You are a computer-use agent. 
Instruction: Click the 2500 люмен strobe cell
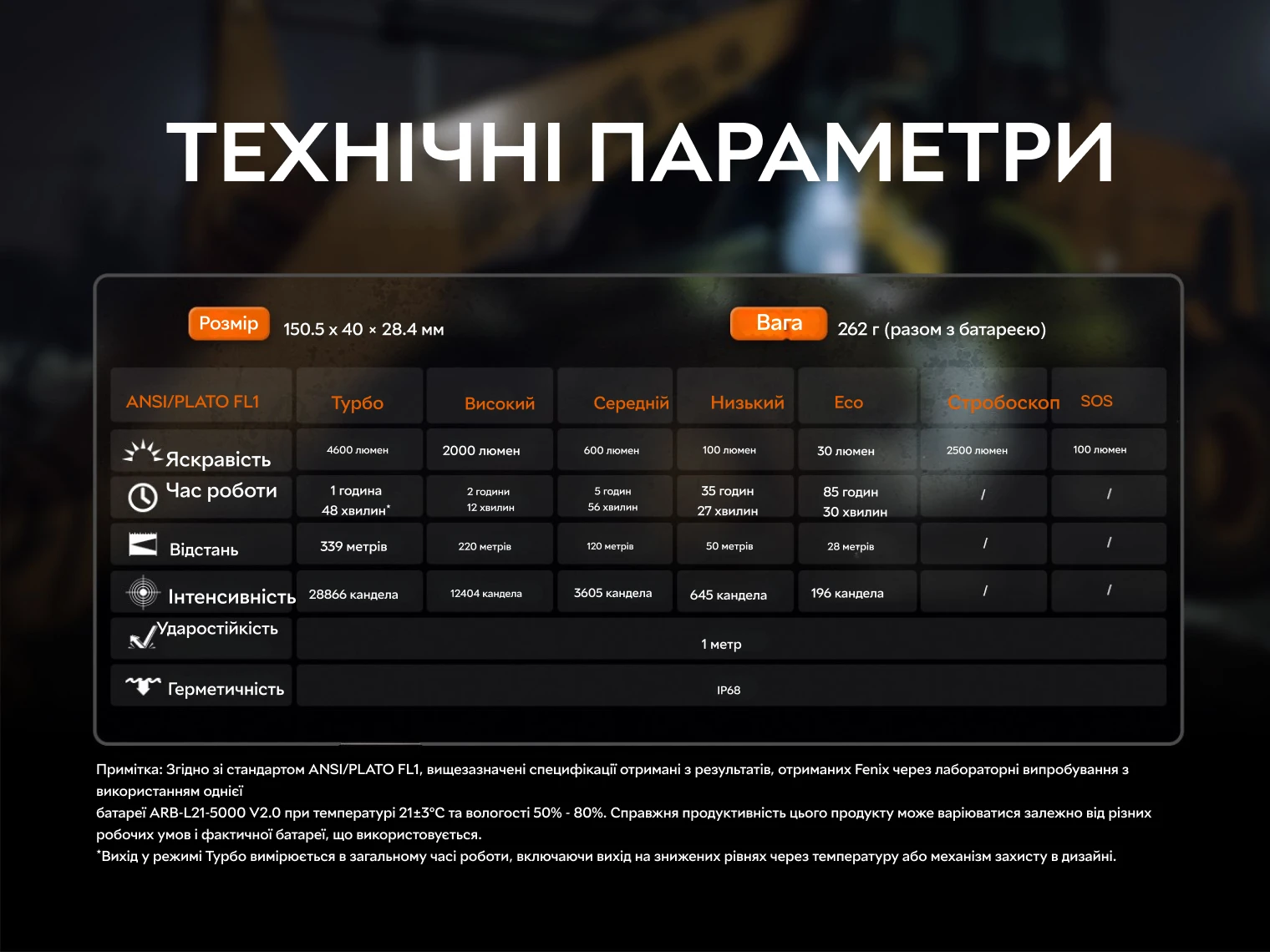click(983, 450)
